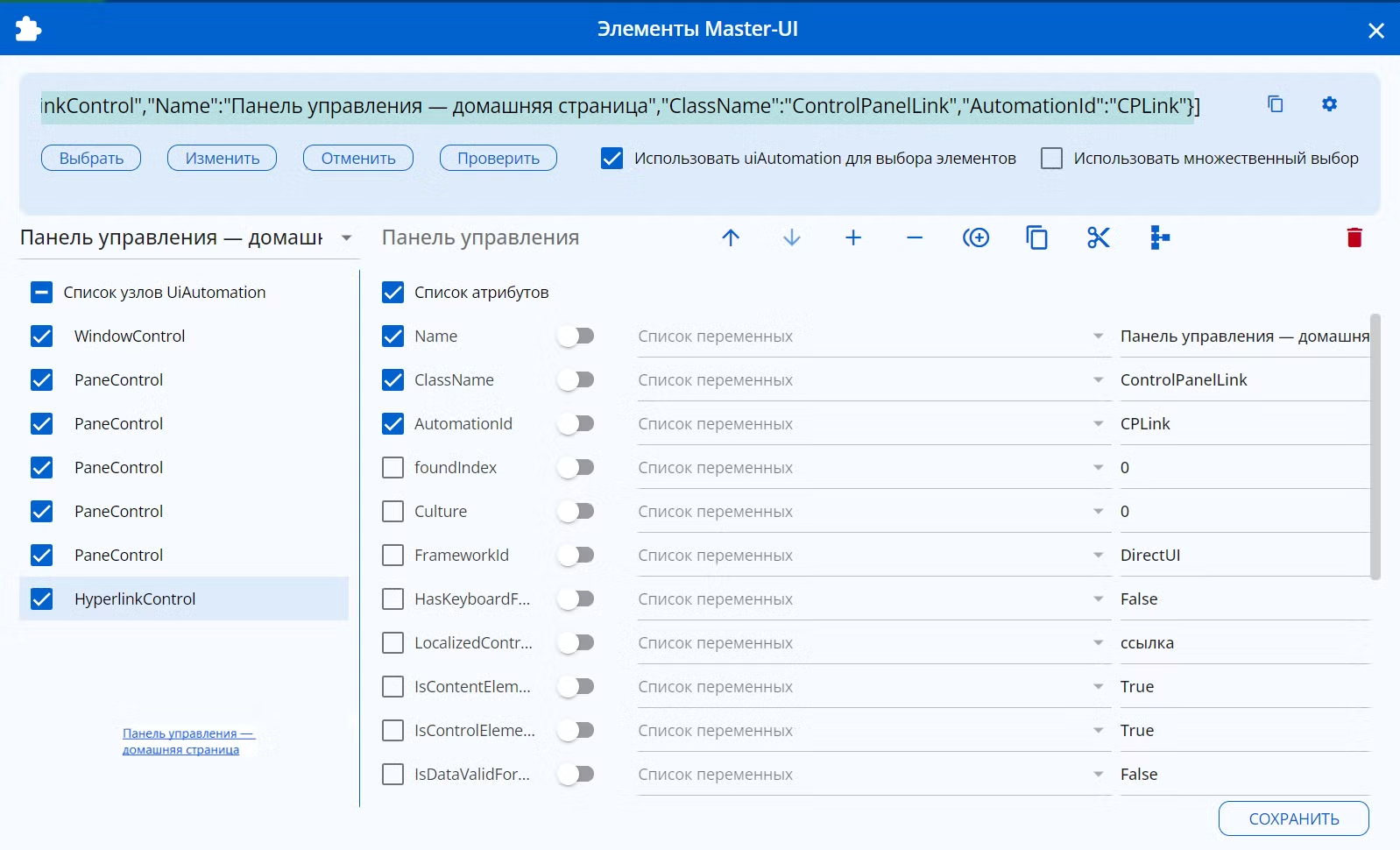Delete with the red trash icon
The width and height of the screenshot is (1400, 850).
(1354, 237)
